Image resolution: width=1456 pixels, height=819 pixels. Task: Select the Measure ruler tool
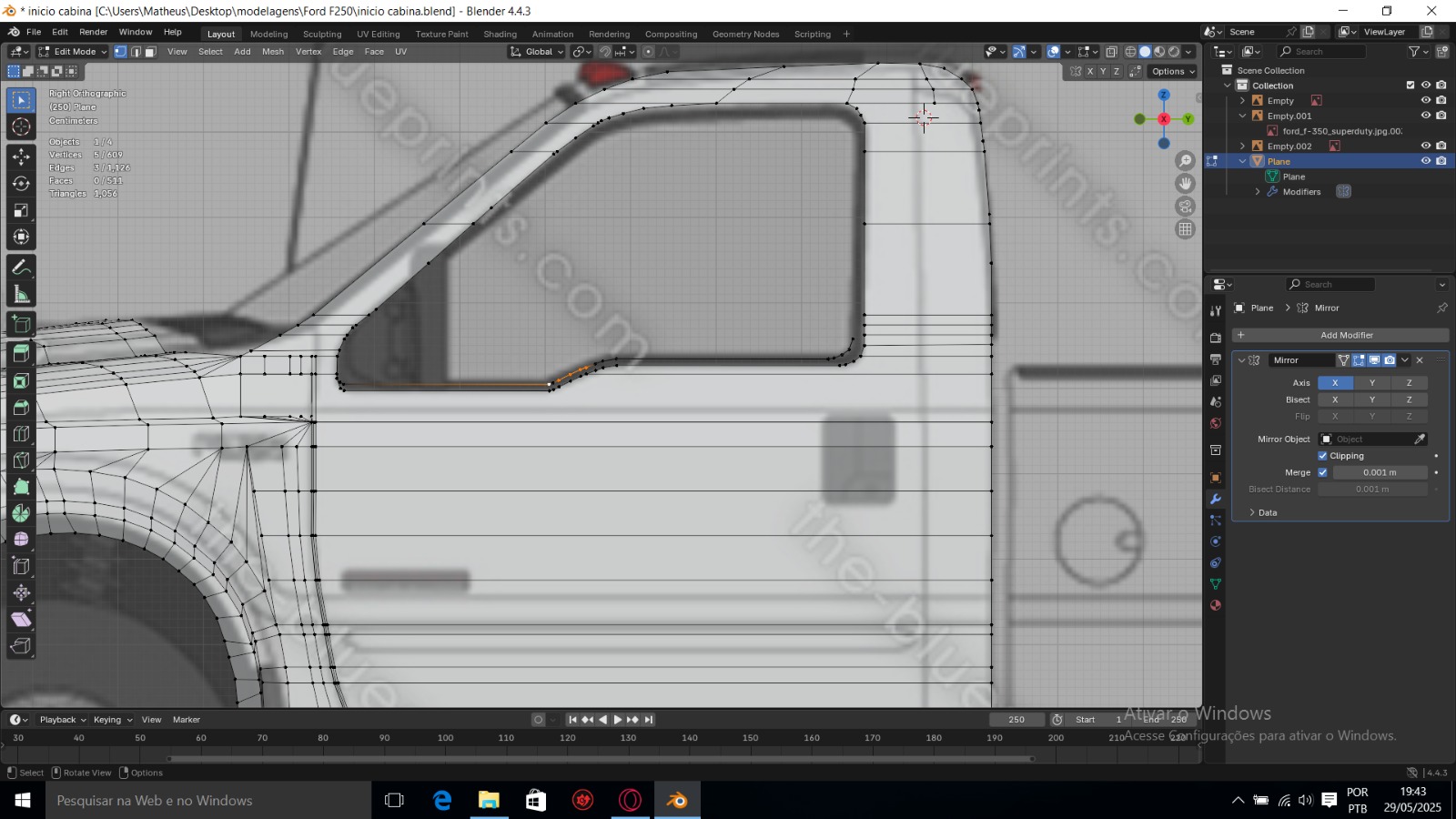(x=21, y=294)
